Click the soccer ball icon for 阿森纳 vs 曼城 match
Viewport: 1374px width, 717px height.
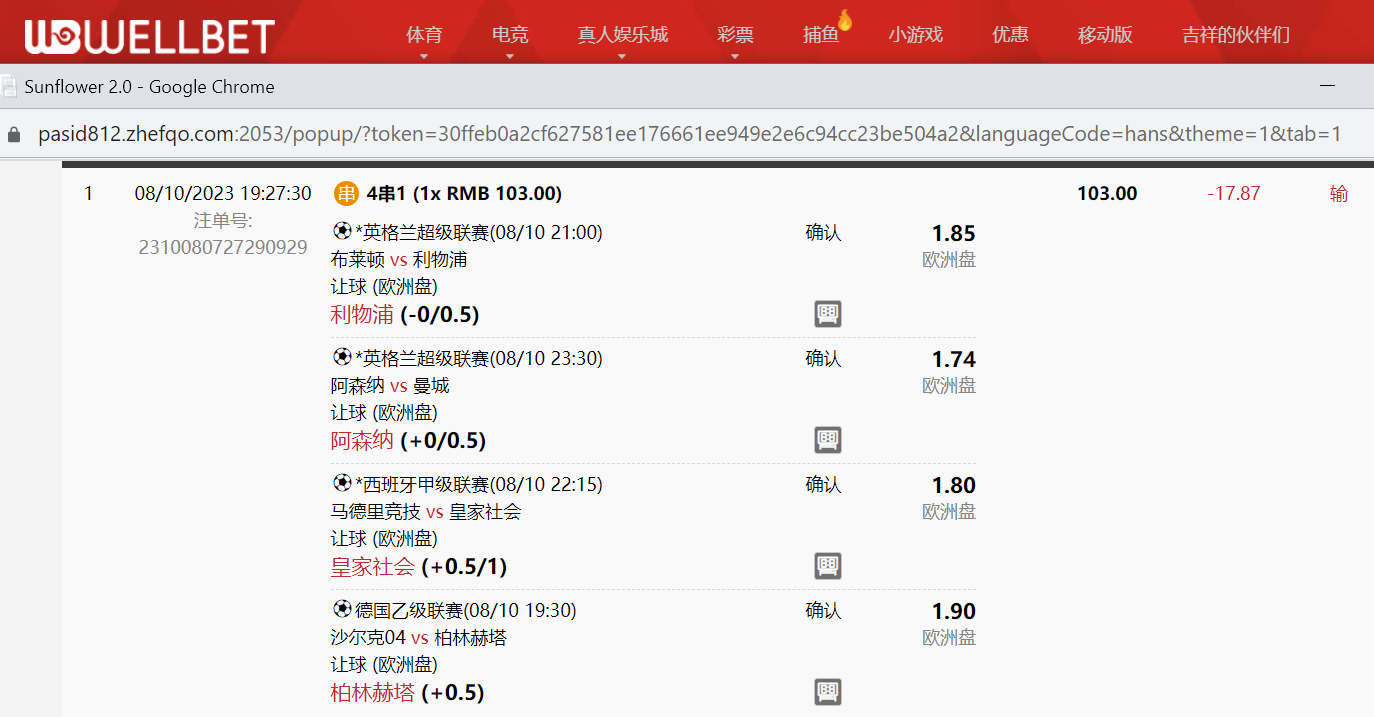tap(342, 358)
